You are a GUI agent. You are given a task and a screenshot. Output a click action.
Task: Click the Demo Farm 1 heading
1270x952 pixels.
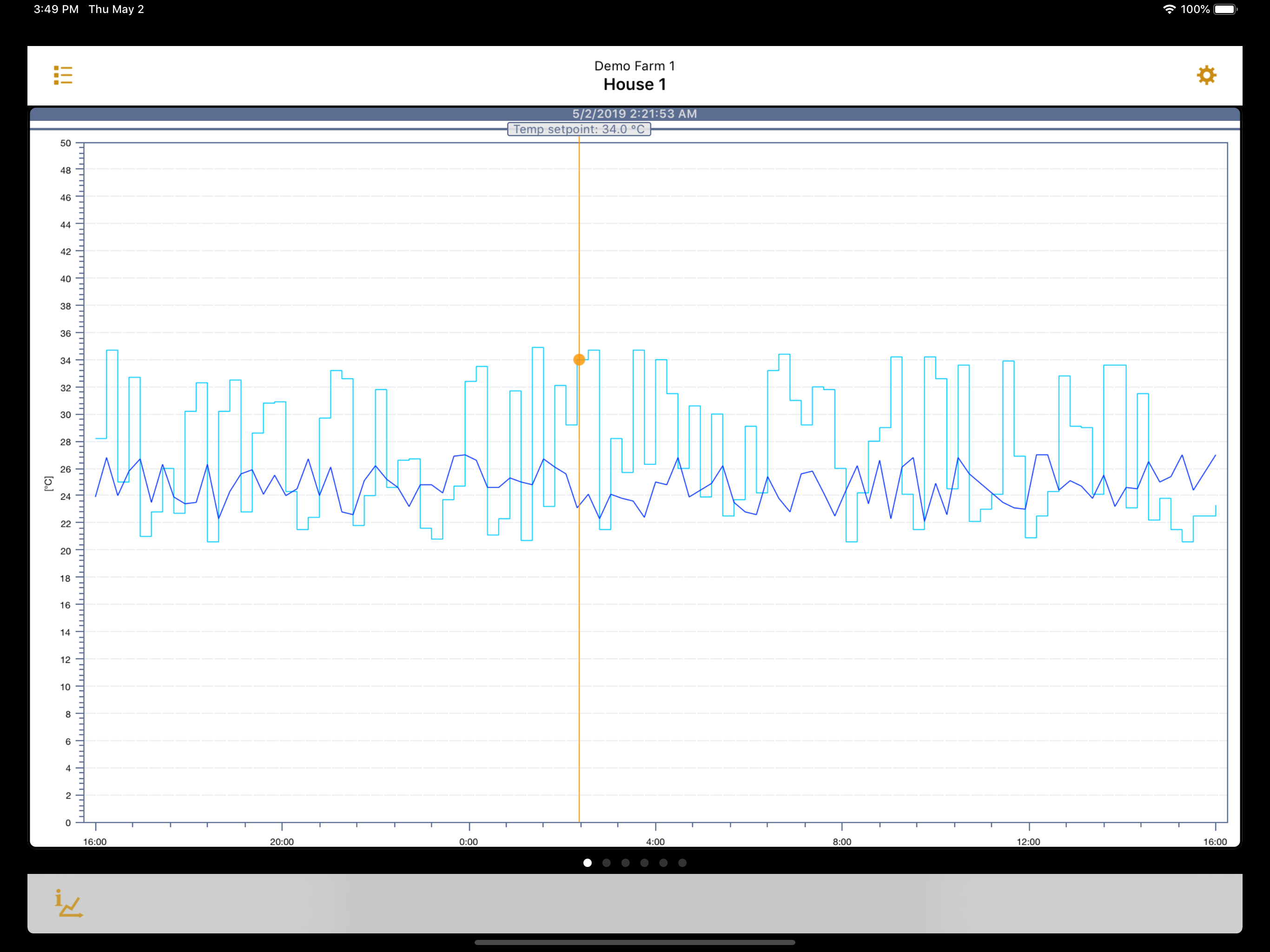pyautogui.click(x=635, y=66)
